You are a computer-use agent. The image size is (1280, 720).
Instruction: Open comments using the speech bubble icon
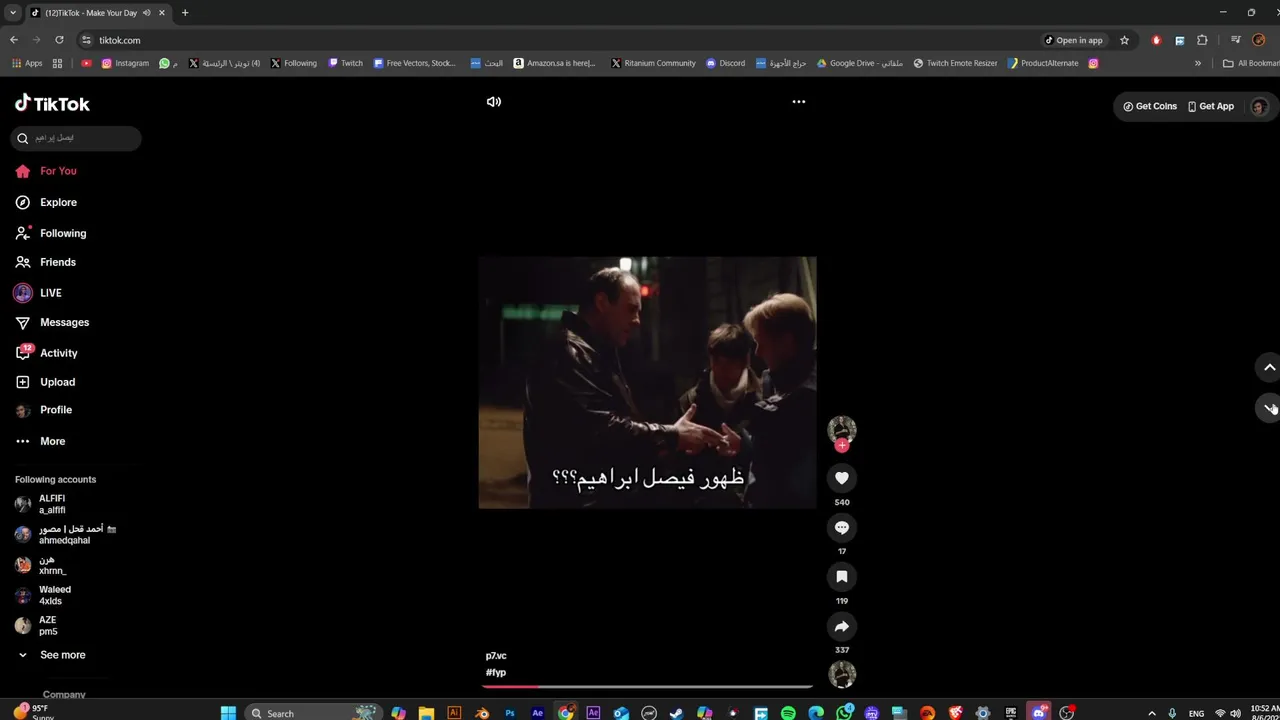click(842, 527)
